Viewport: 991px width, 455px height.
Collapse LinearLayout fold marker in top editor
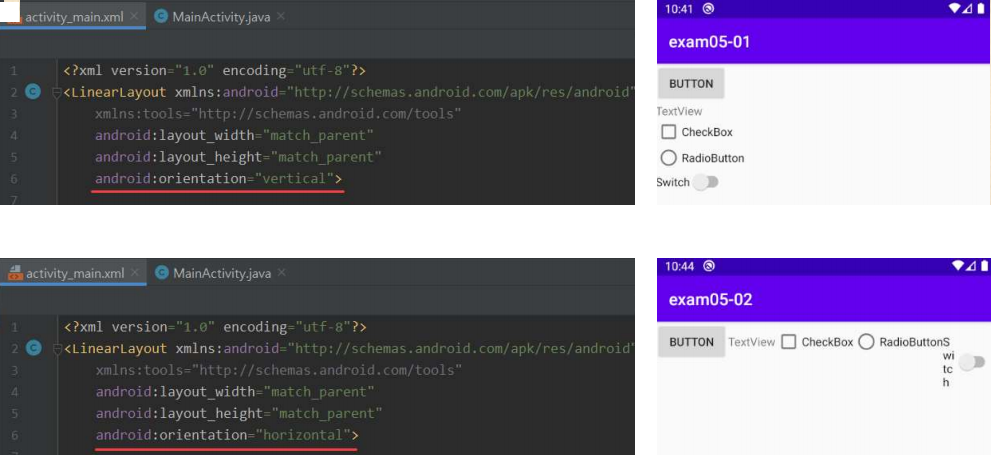tap(56, 92)
